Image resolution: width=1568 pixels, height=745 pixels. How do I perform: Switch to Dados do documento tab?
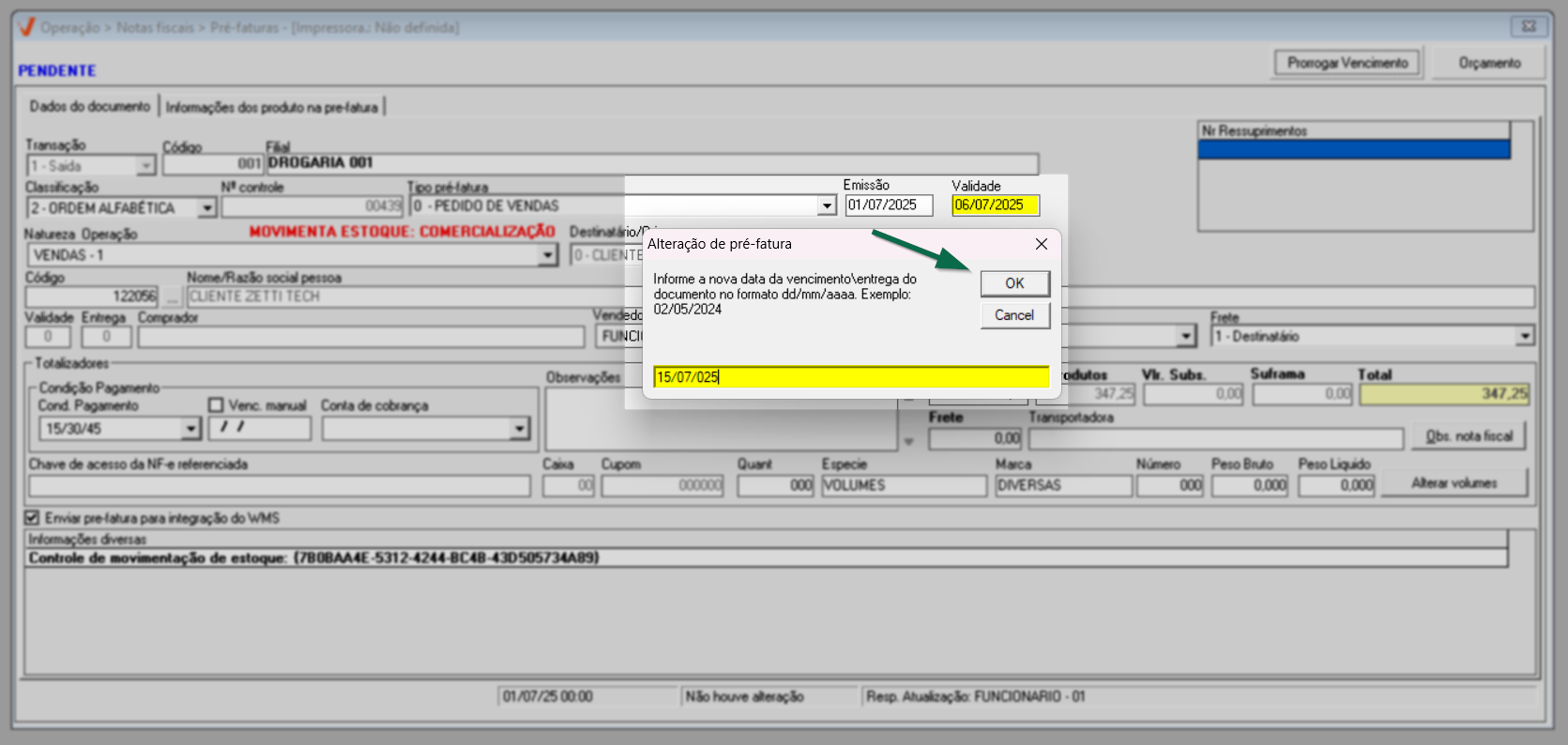coord(89,106)
